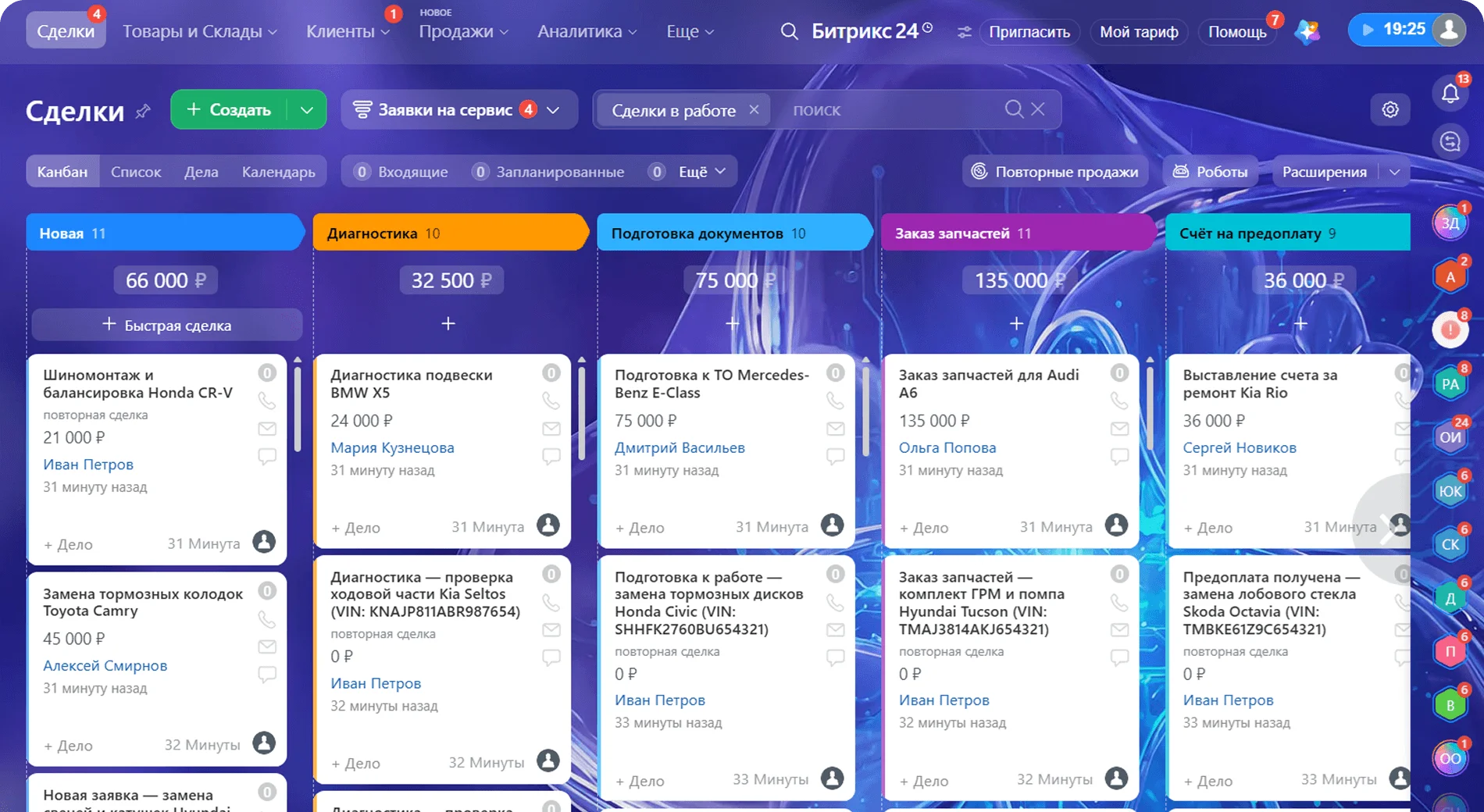Click phone icon on BMW X5 card
This screenshot has width=1484, height=812.
(551, 401)
